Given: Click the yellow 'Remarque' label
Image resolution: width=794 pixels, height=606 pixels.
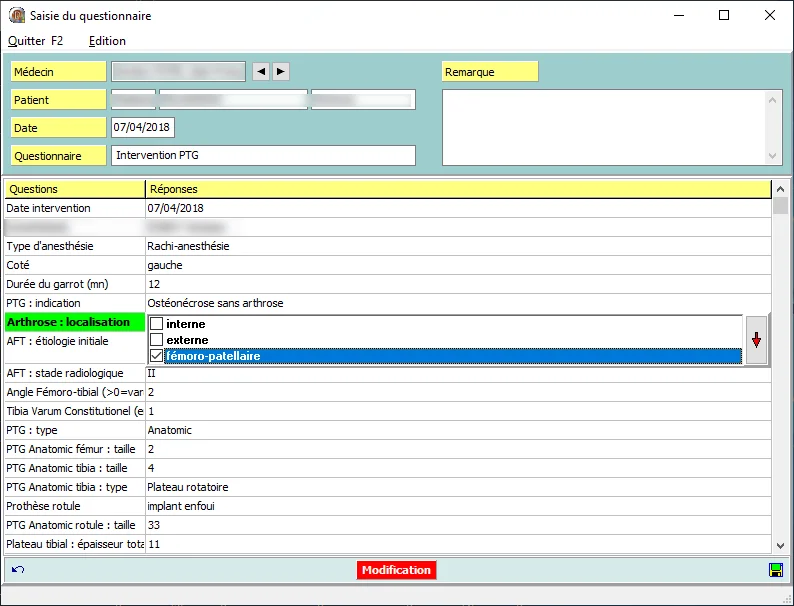Looking at the screenshot, I should [x=490, y=71].
